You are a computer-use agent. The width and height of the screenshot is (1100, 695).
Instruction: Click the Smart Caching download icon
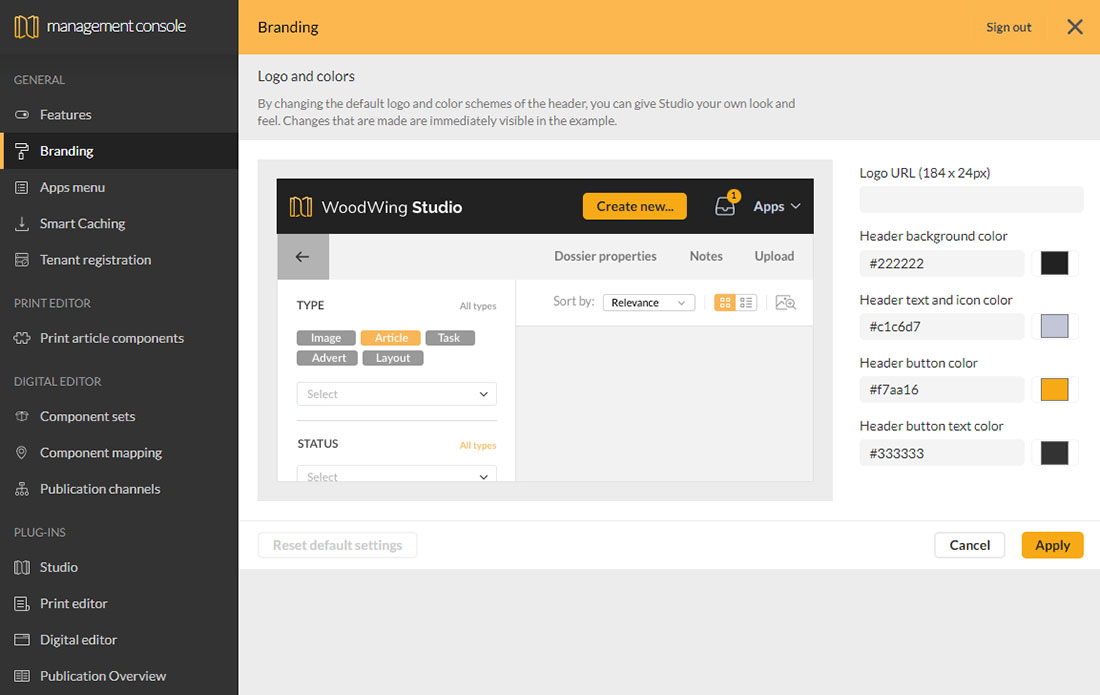tap(22, 224)
